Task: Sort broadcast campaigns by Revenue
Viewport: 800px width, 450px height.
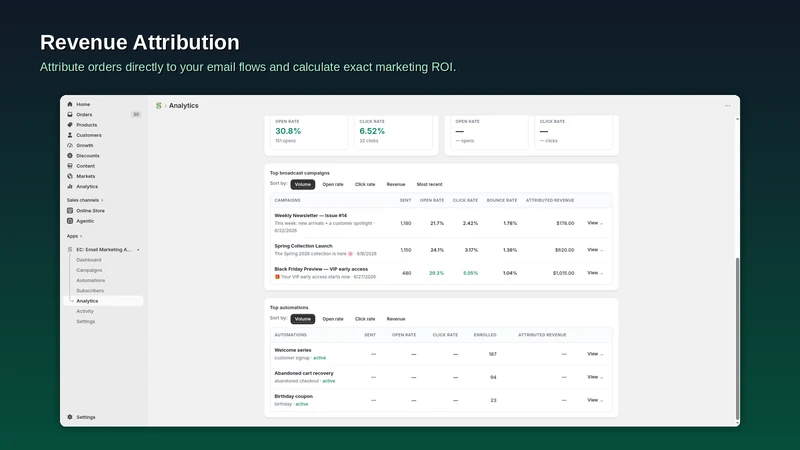Action: pyautogui.click(x=396, y=184)
